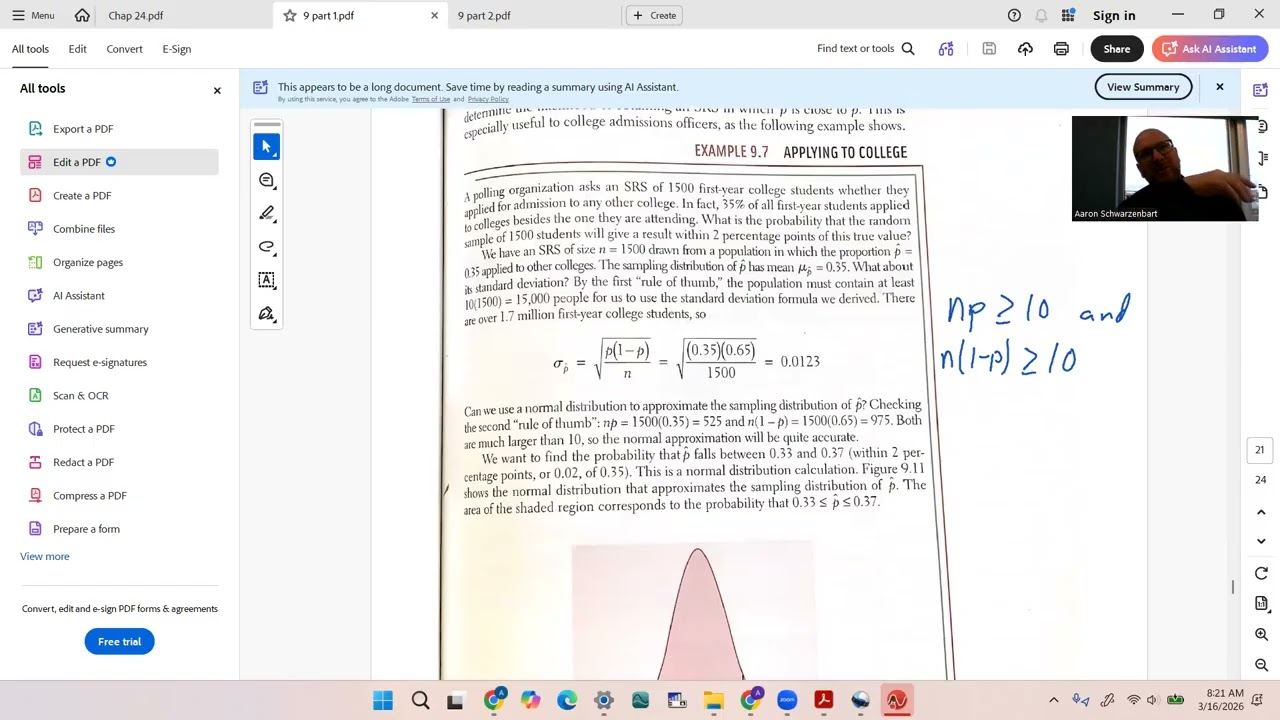The width and height of the screenshot is (1280, 720).
Task: Open Organize pages tool
Action: [88, 262]
